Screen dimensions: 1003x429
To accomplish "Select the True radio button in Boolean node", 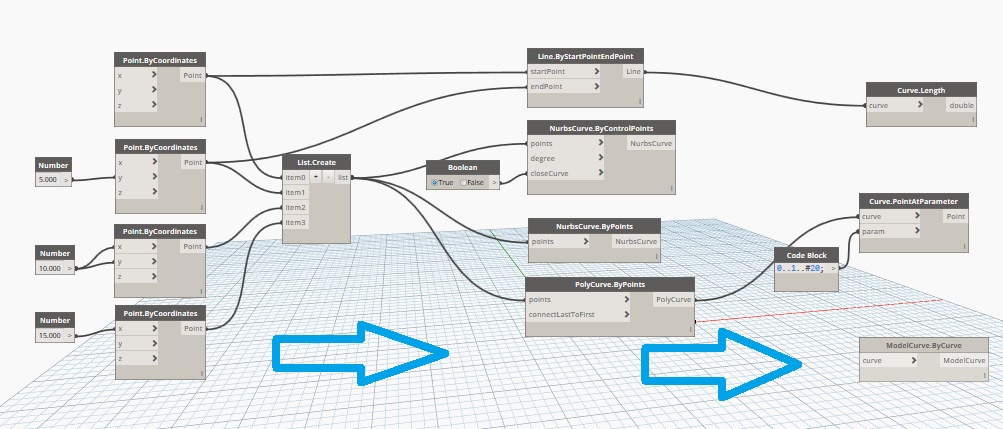I will click(435, 182).
